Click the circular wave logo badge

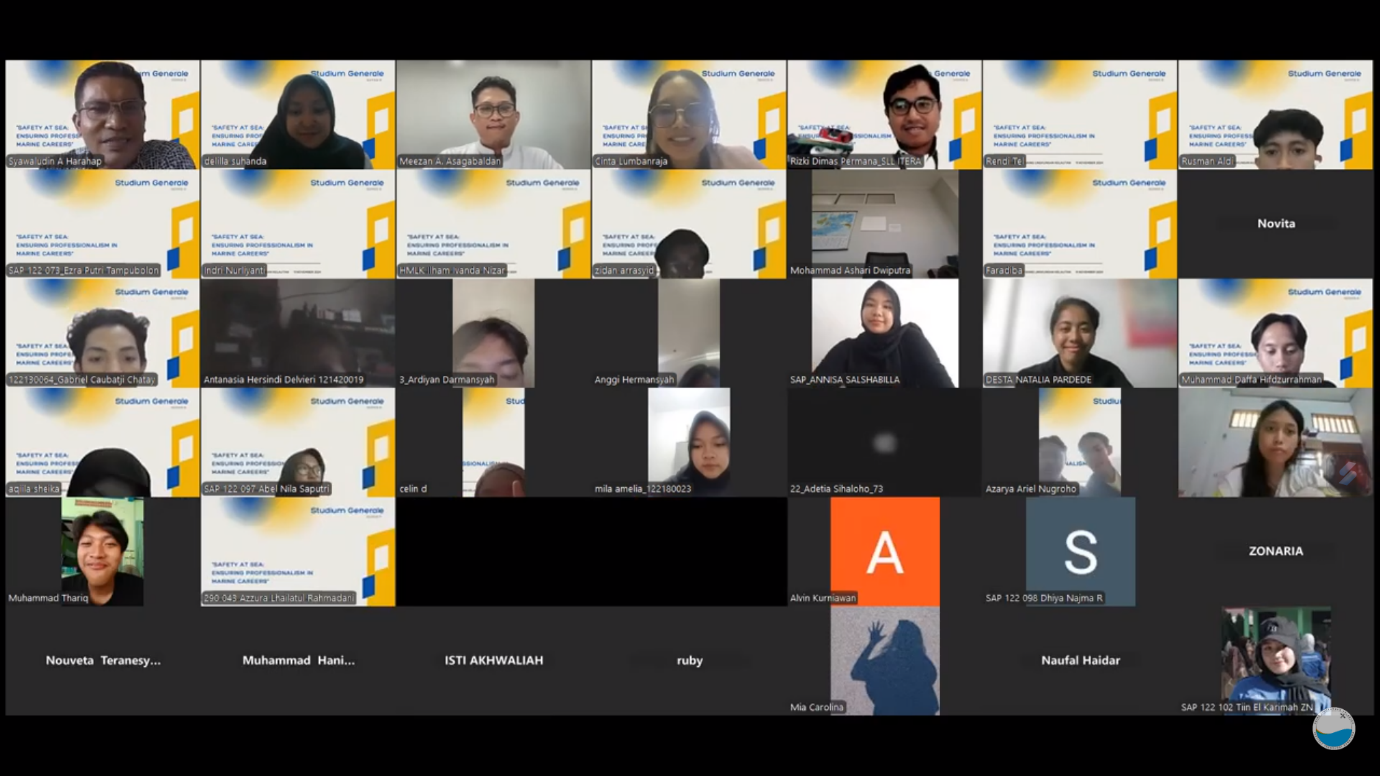click(1333, 729)
